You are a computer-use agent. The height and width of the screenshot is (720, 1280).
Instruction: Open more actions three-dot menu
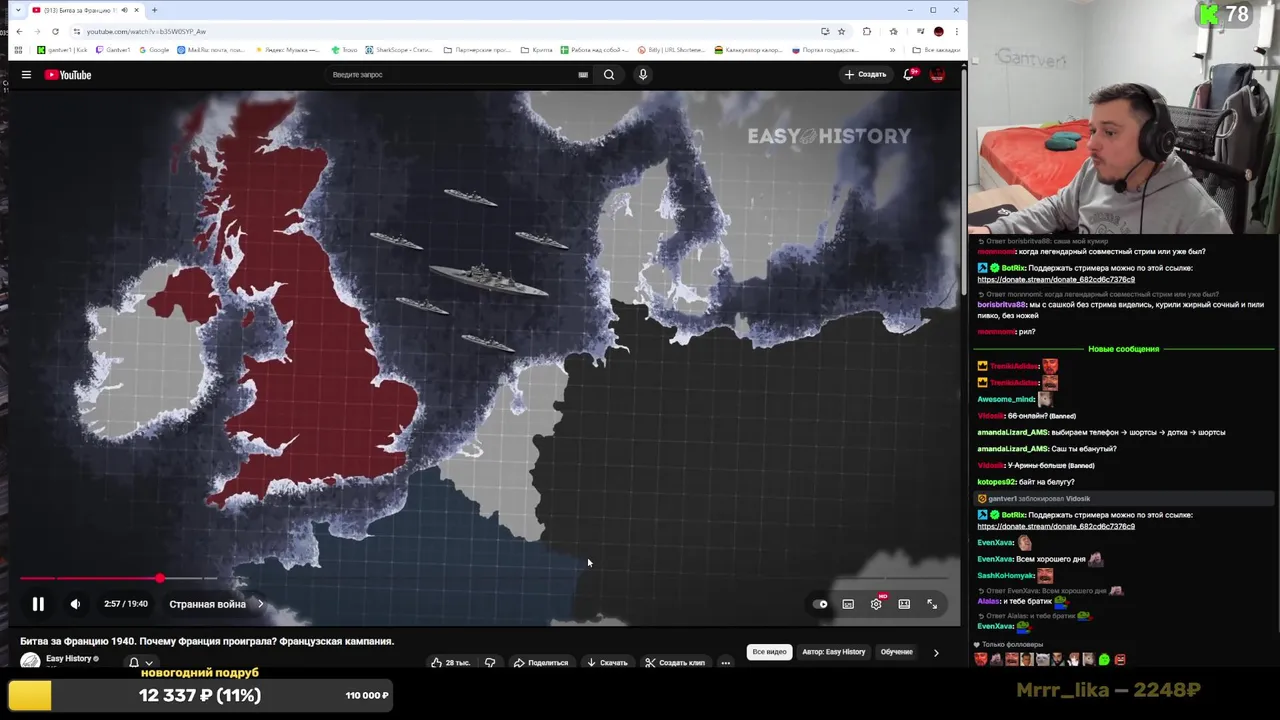click(x=726, y=663)
